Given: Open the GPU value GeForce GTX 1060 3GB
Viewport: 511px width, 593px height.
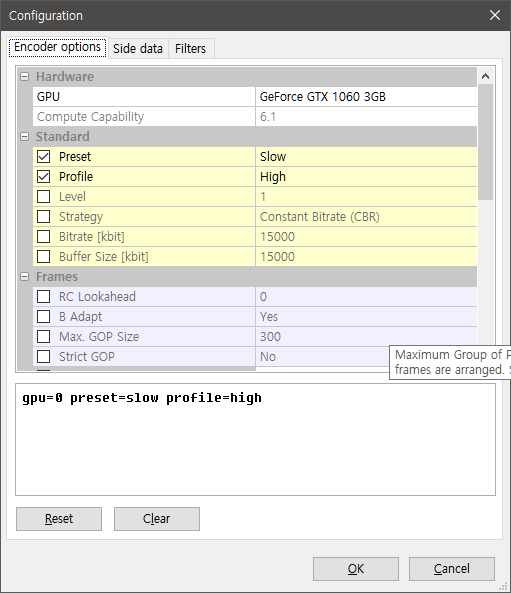Looking at the screenshot, I should pyautogui.click(x=366, y=97).
